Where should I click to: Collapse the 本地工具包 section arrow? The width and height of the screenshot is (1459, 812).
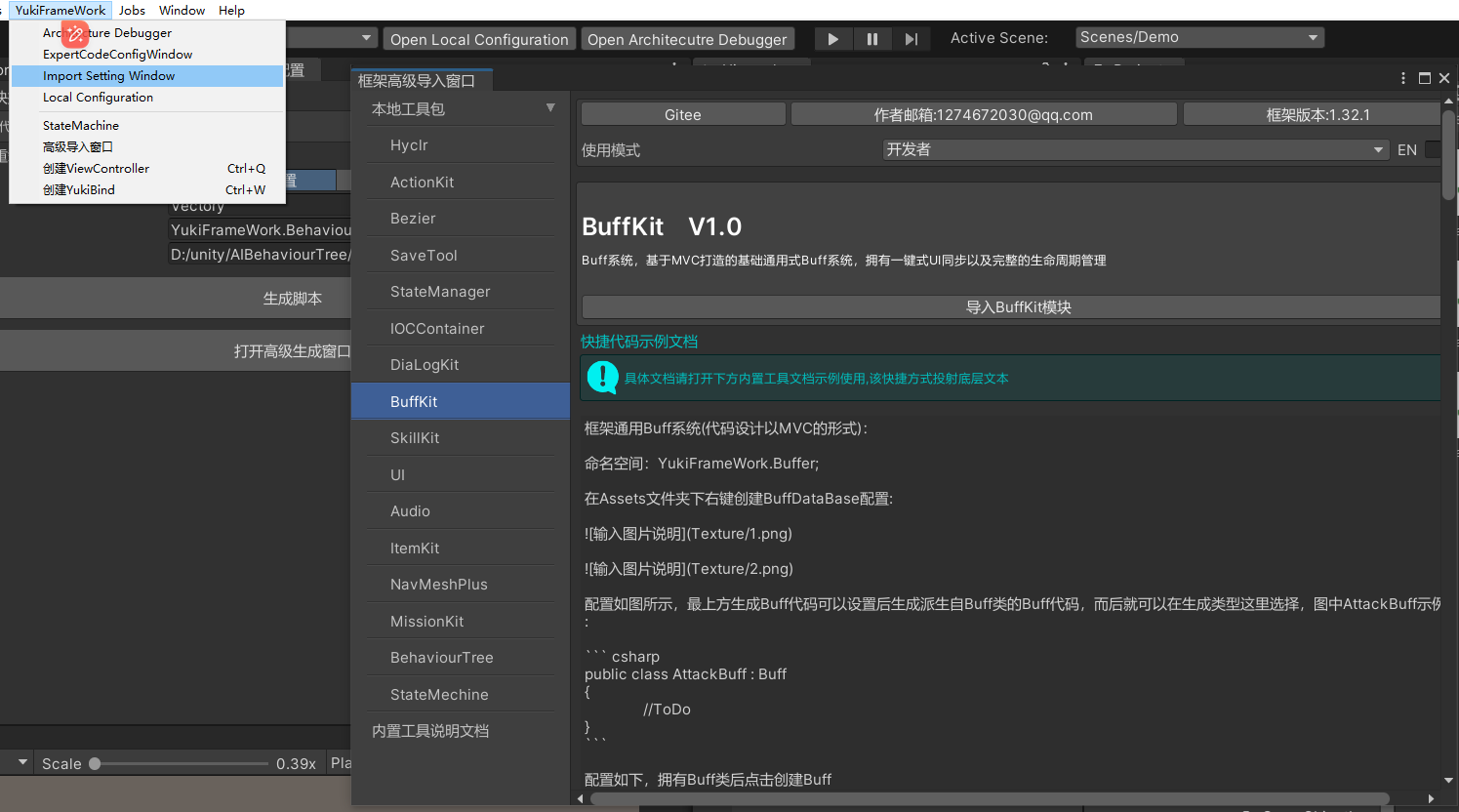tap(550, 108)
